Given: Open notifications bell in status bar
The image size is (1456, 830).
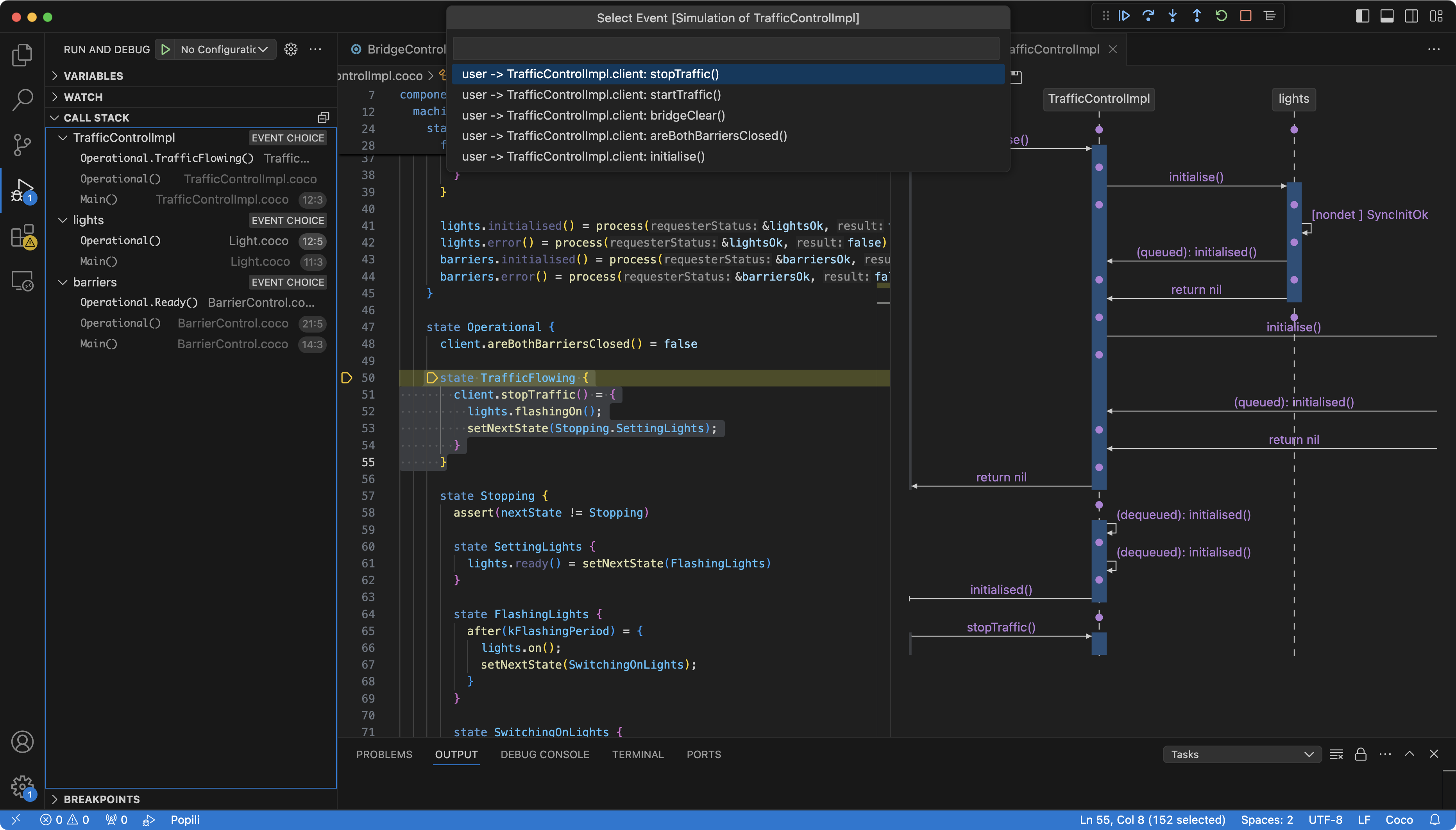Looking at the screenshot, I should [x=1435, y=820].
